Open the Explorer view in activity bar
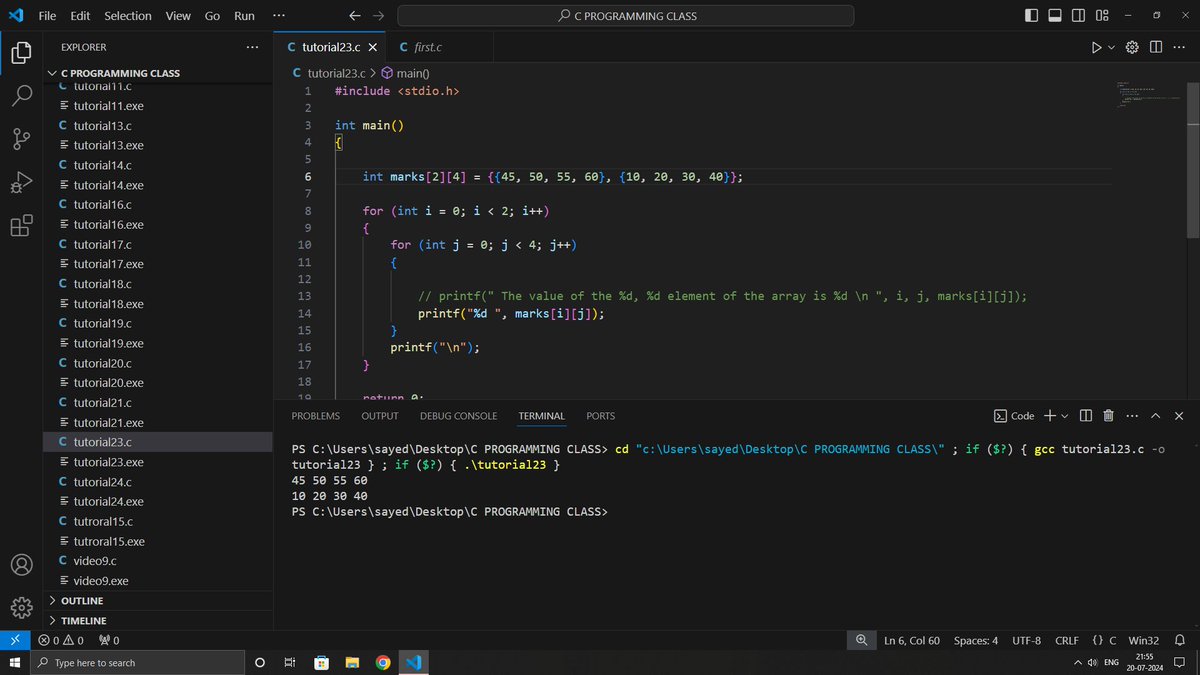 pyautogui.click(x=21, y=53)
